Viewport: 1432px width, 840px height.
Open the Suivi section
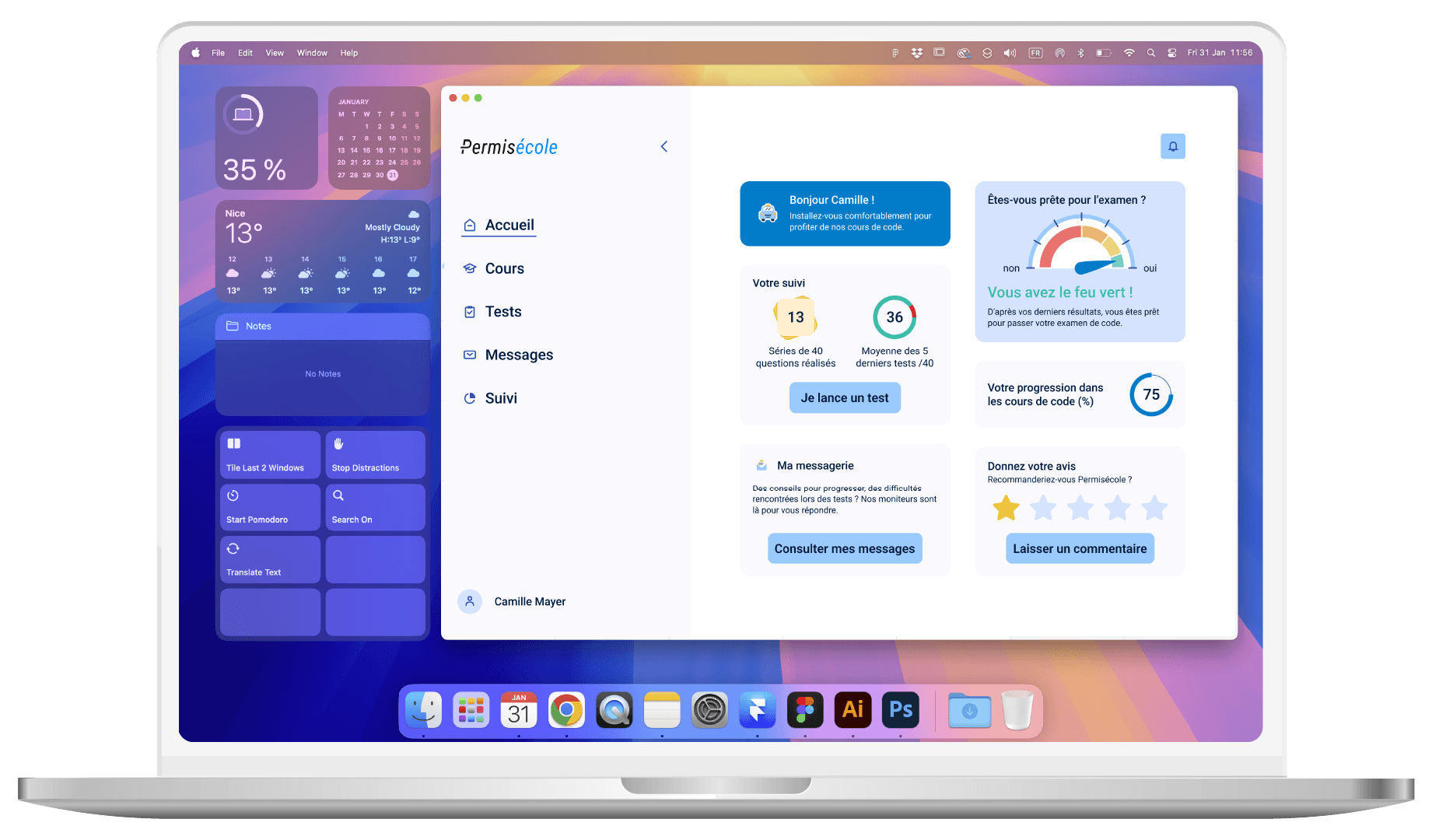[490, 398]
